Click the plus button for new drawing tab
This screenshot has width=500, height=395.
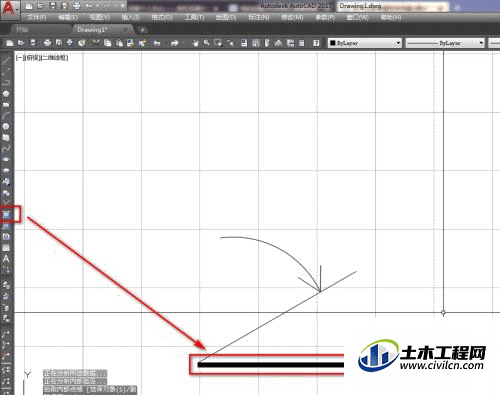142,30
